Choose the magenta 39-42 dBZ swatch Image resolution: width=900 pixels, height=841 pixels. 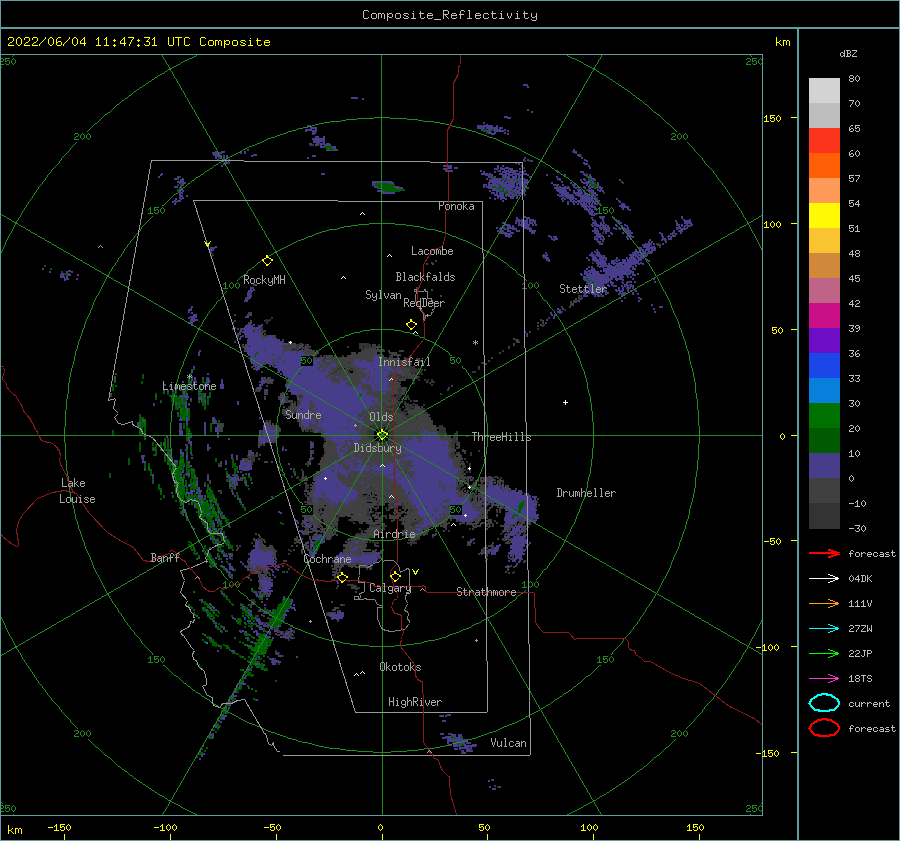pos(824,316)
